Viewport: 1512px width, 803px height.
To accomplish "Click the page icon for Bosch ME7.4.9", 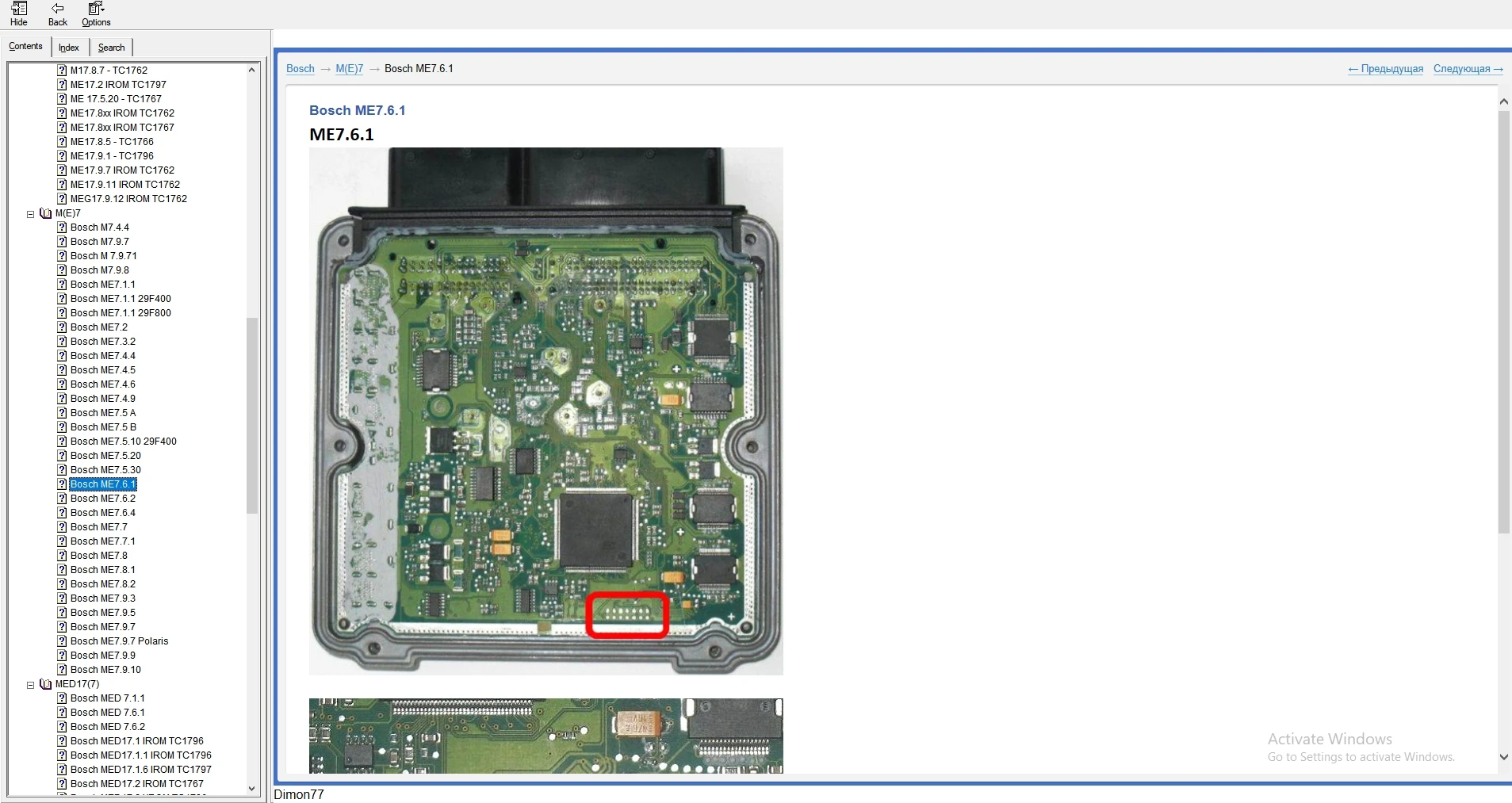I will tap(62, 399).
